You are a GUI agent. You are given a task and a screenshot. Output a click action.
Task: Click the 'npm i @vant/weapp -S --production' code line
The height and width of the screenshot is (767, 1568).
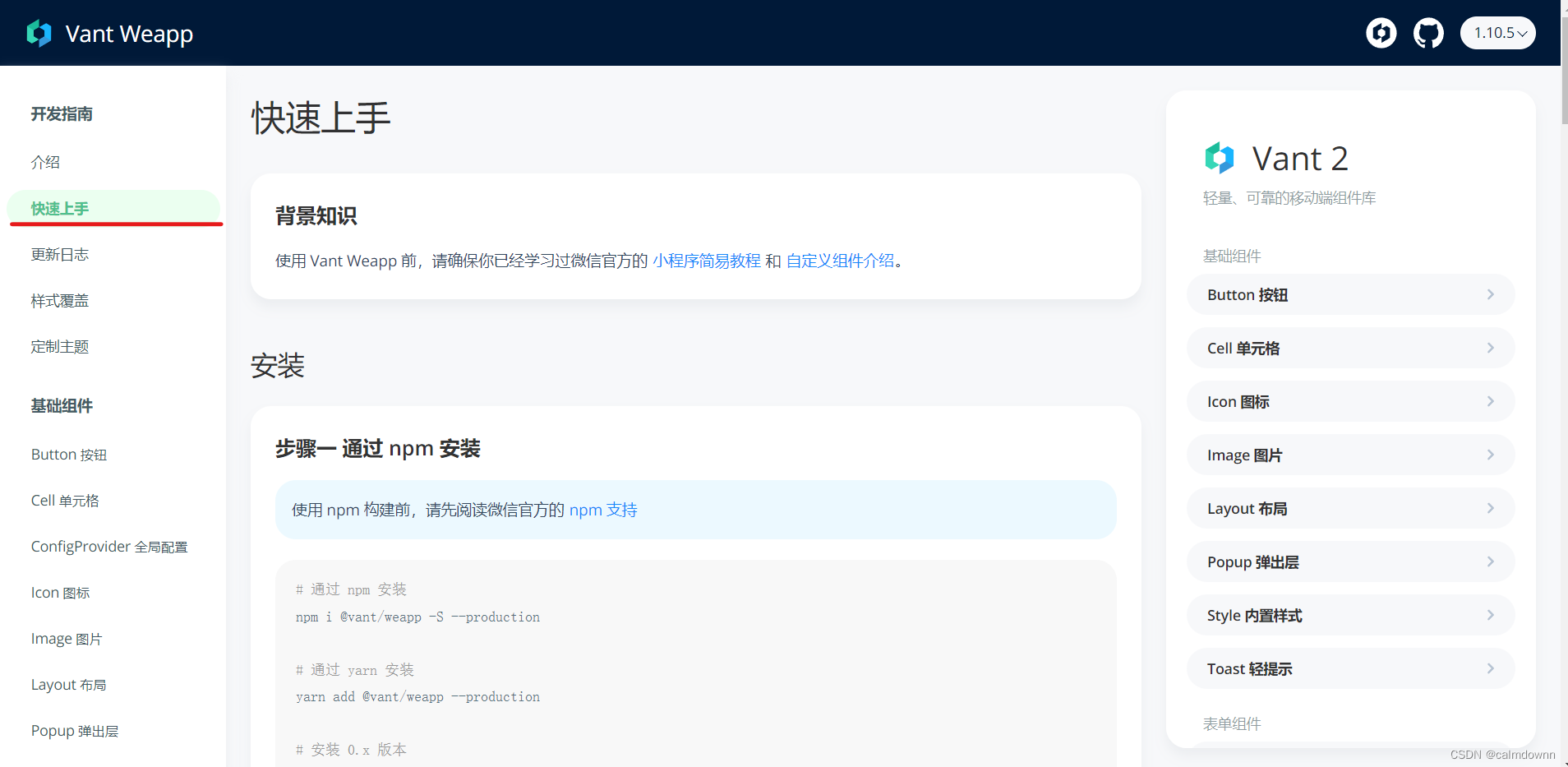(417, 617)
